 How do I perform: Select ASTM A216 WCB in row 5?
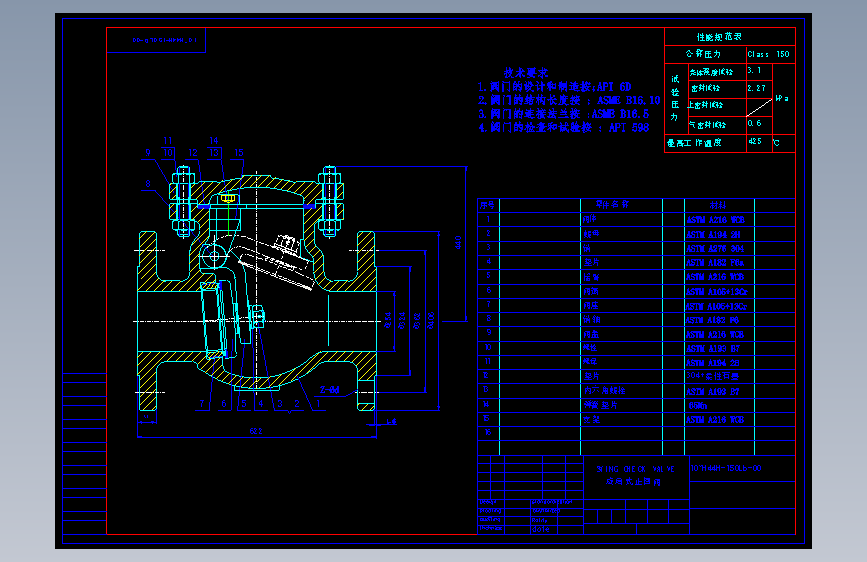(715, 277)
